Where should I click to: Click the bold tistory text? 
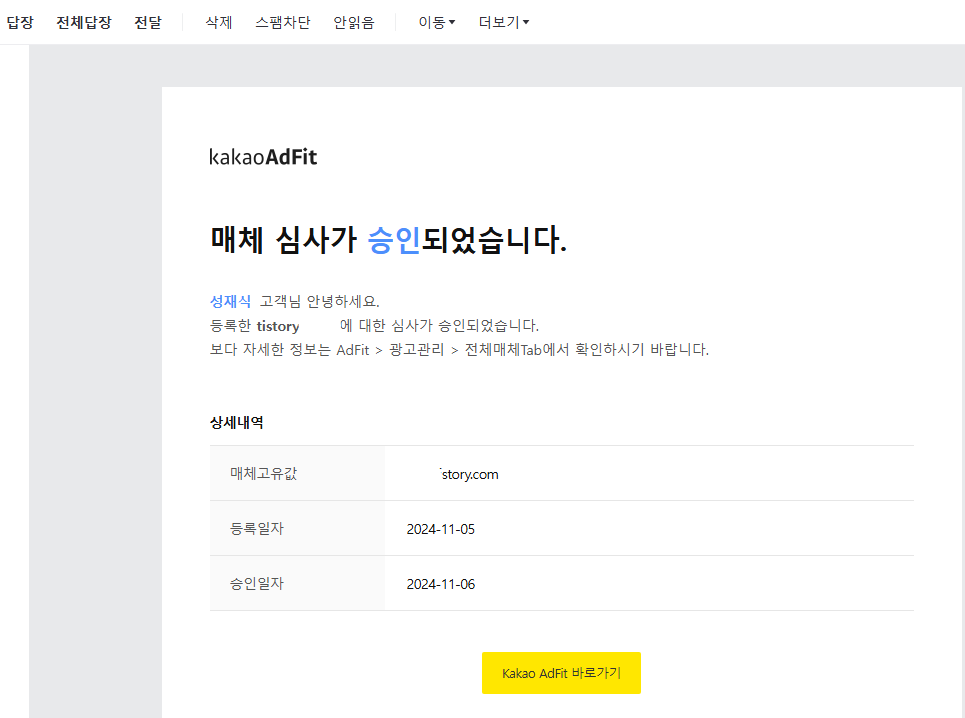click(278, 326)
